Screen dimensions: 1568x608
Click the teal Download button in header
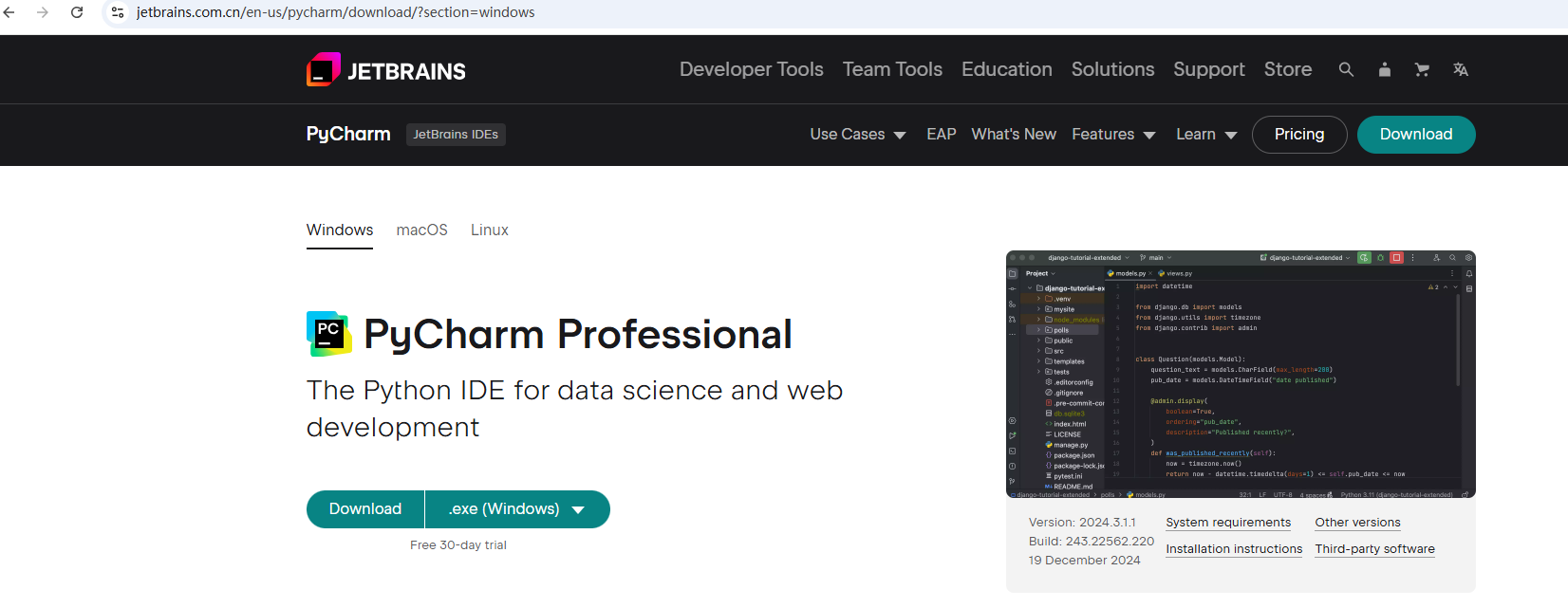[1416, 135]
